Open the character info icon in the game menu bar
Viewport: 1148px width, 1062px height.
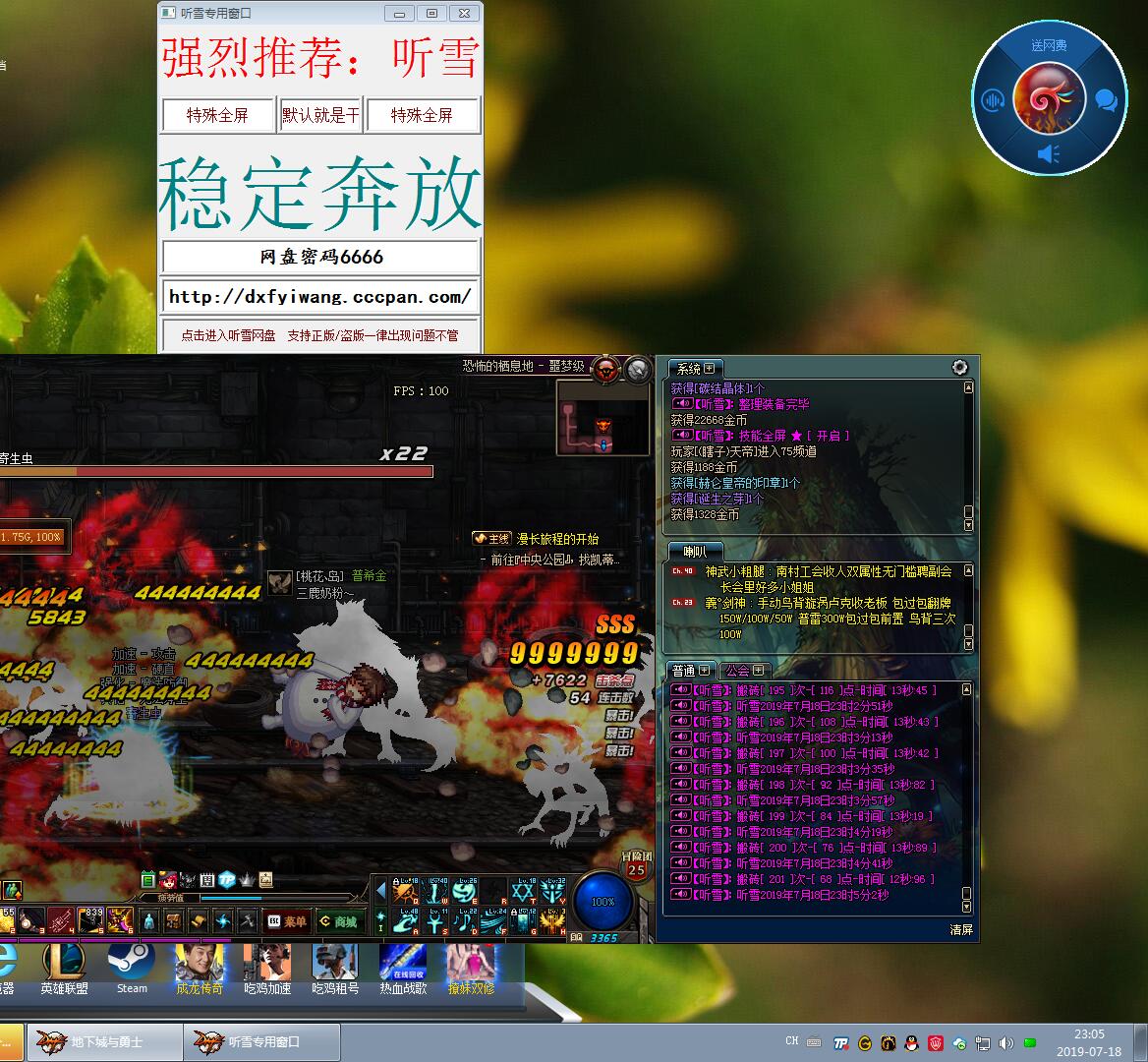[x=149, y=920]
